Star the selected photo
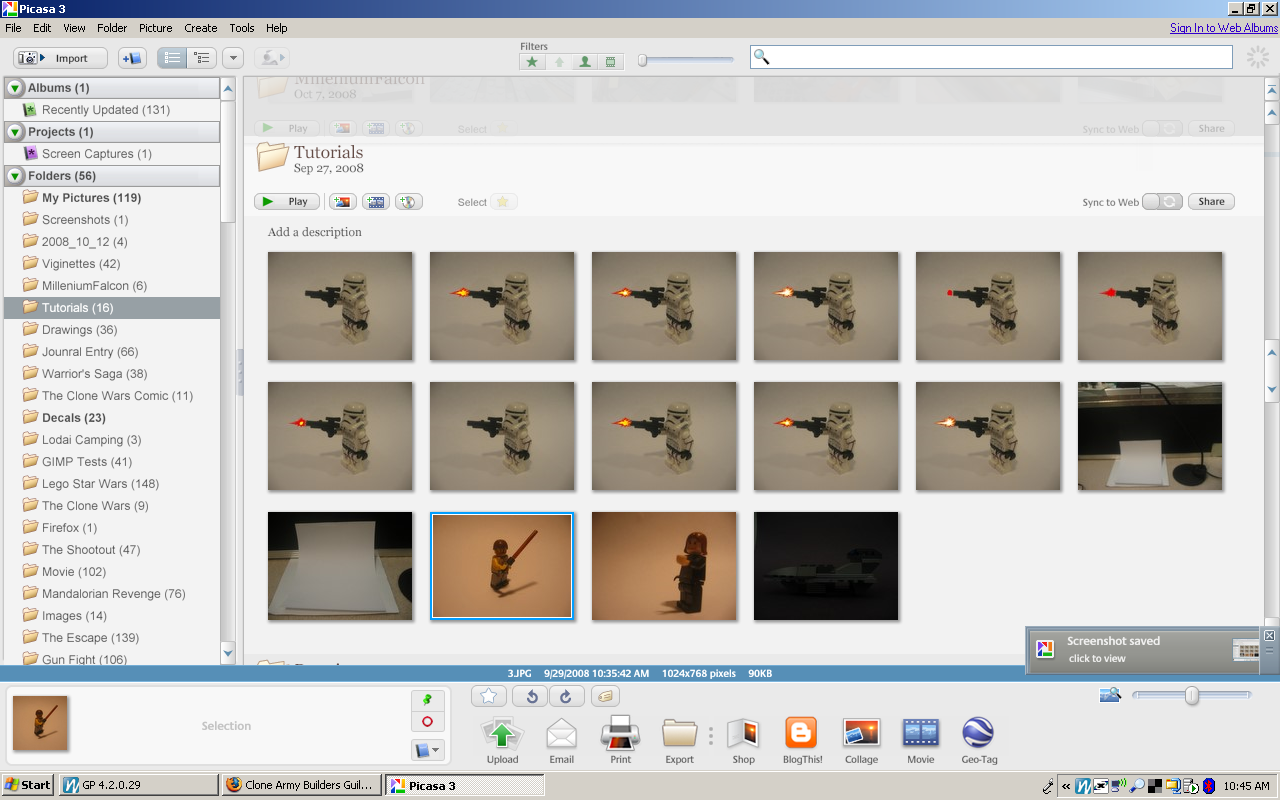The height and width of the screenshot is (800, 1280). 488,696
